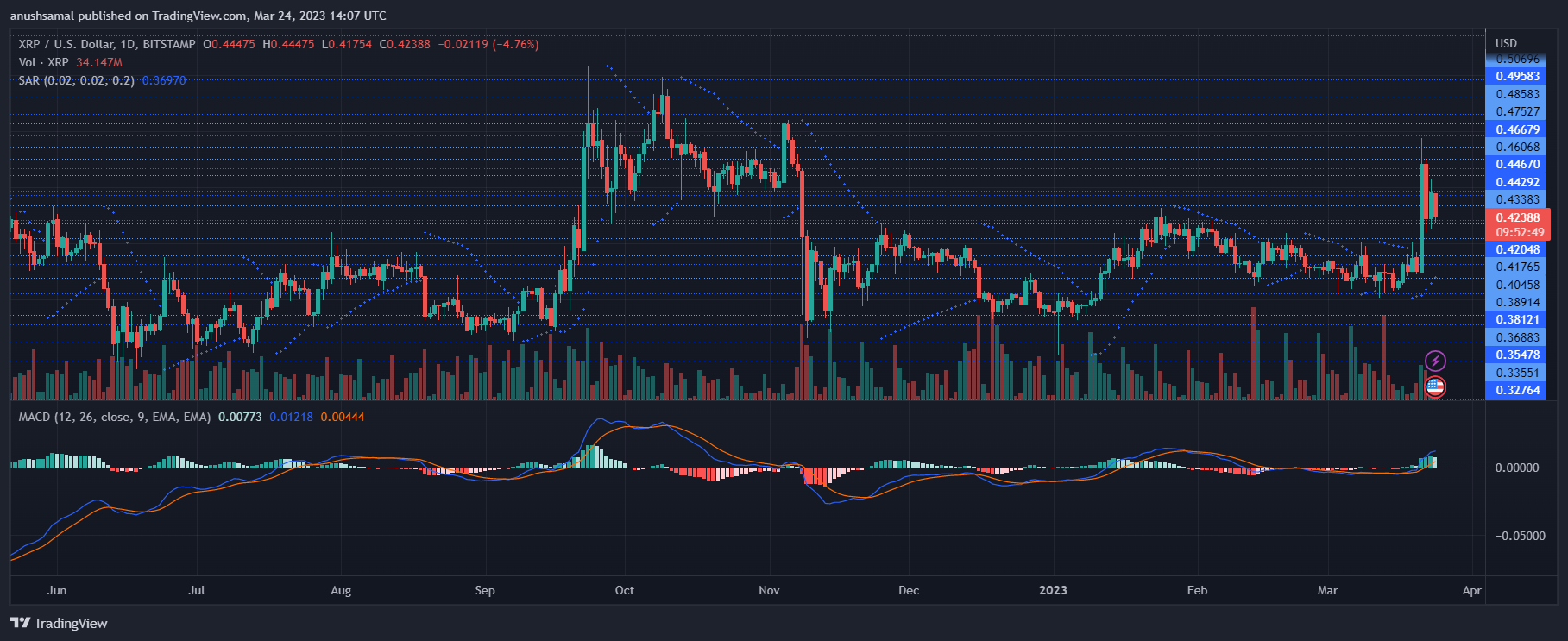Click the red current price label 0.42388
Viewport: 1568px width, 641px height.
point(1518,217)
